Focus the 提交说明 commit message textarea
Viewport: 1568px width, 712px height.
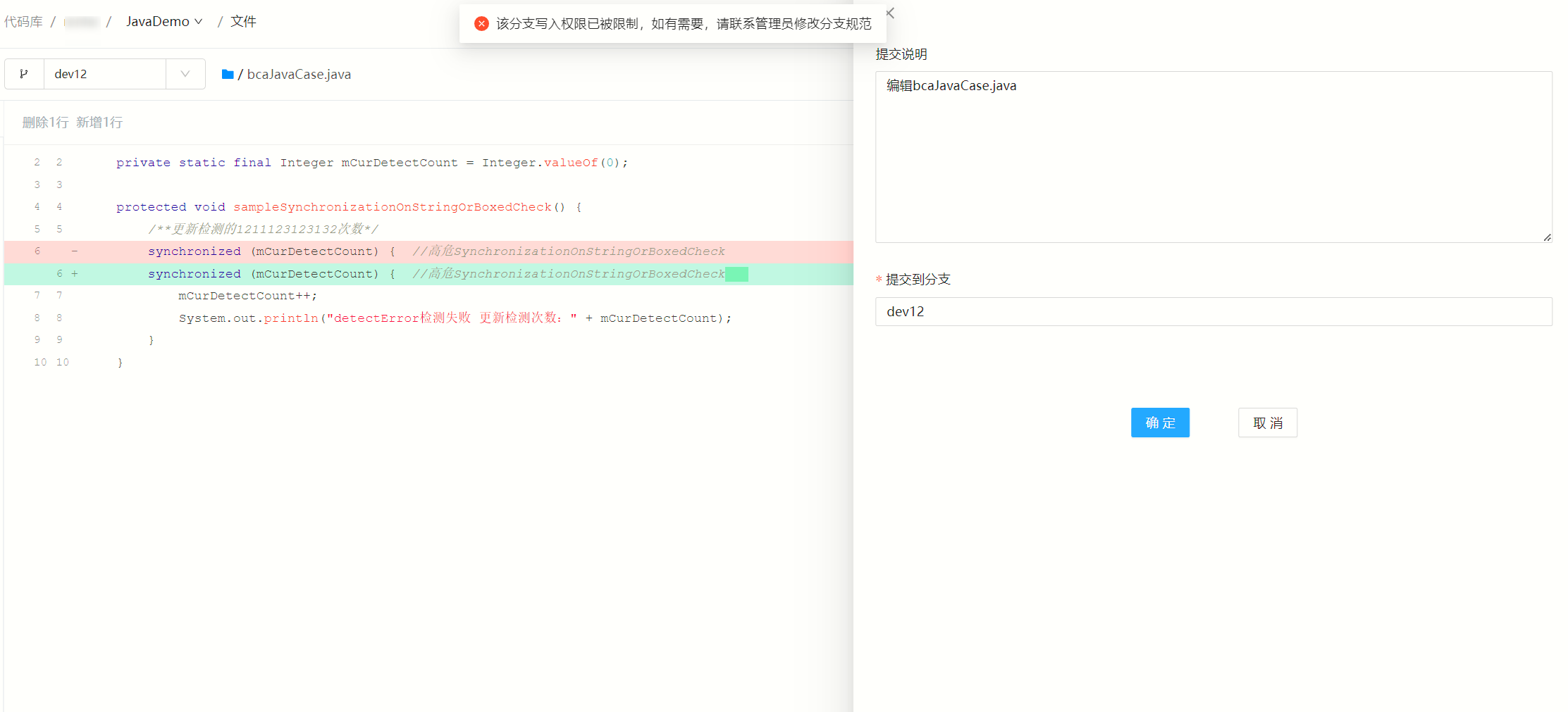[x=1214, y=157]
